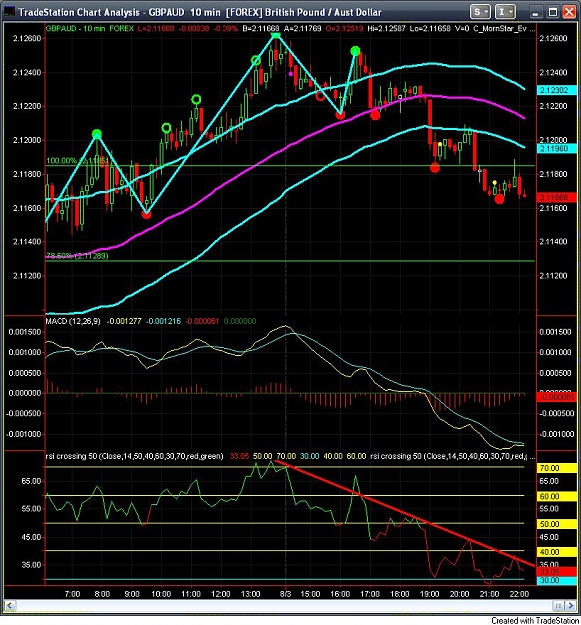Click the 22:00 label on the time axis
This screenshot has height=625, width=581.
(519, 594)
